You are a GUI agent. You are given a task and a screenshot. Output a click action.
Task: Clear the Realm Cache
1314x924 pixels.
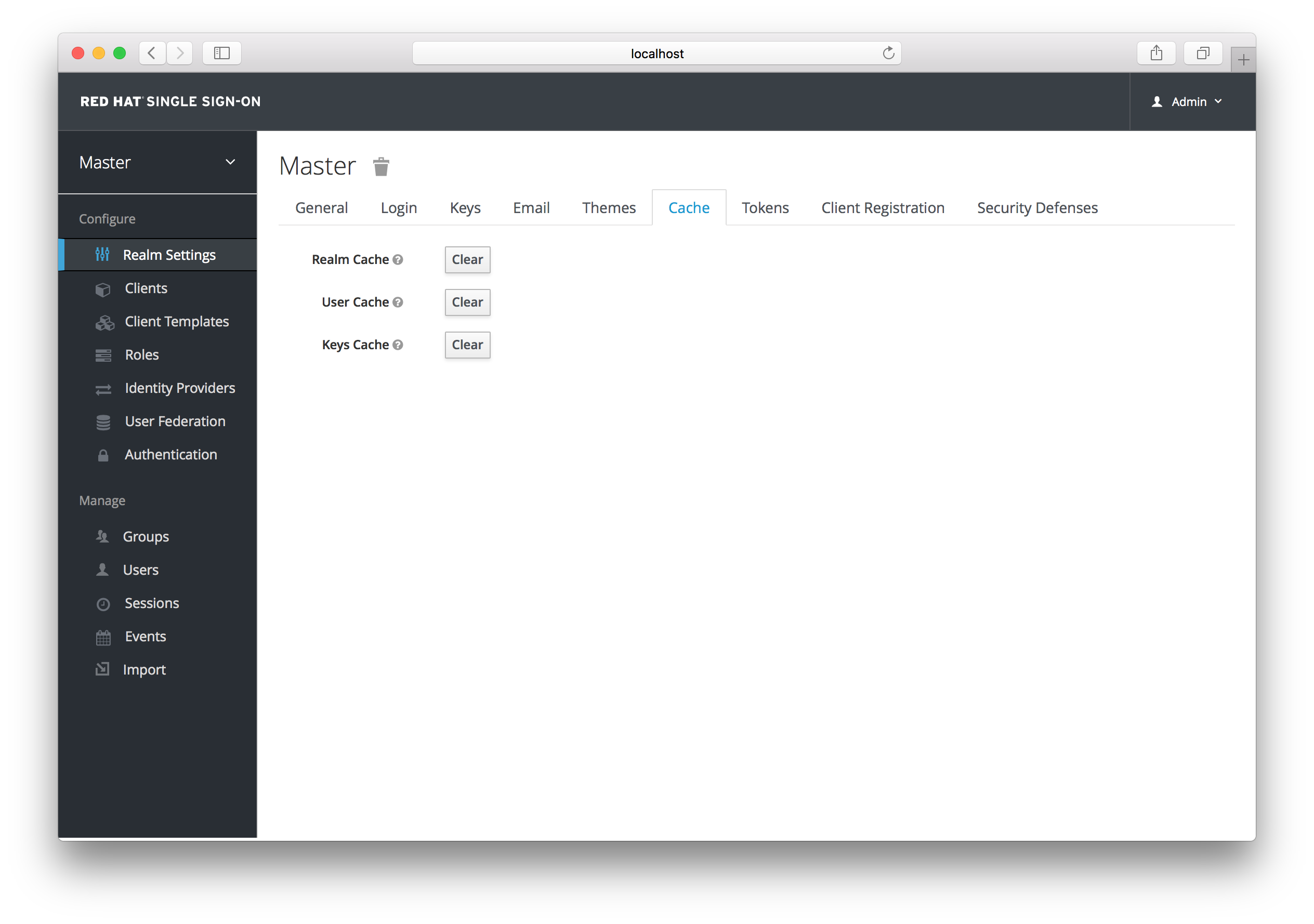[x=467, y=259]
